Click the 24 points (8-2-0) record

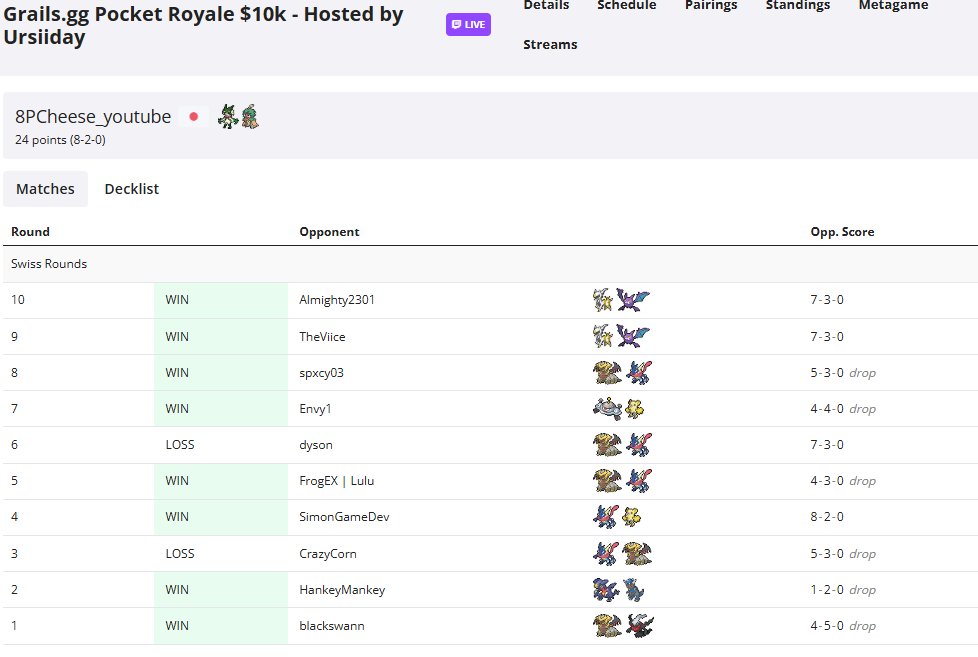[x=60, y=140]
